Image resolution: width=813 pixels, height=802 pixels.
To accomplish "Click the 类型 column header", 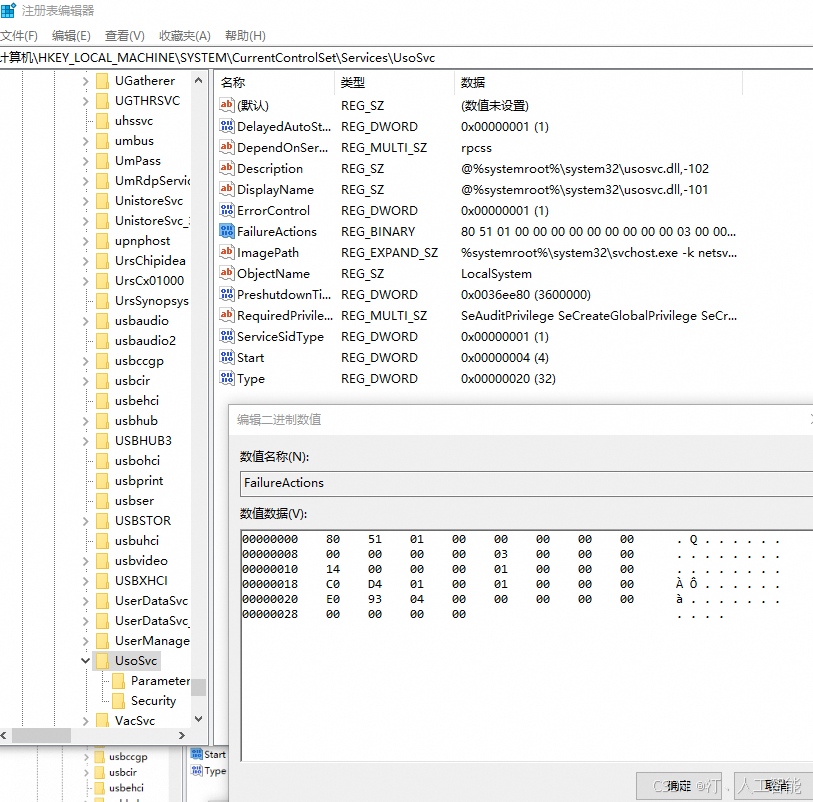I will pos(395,82).
